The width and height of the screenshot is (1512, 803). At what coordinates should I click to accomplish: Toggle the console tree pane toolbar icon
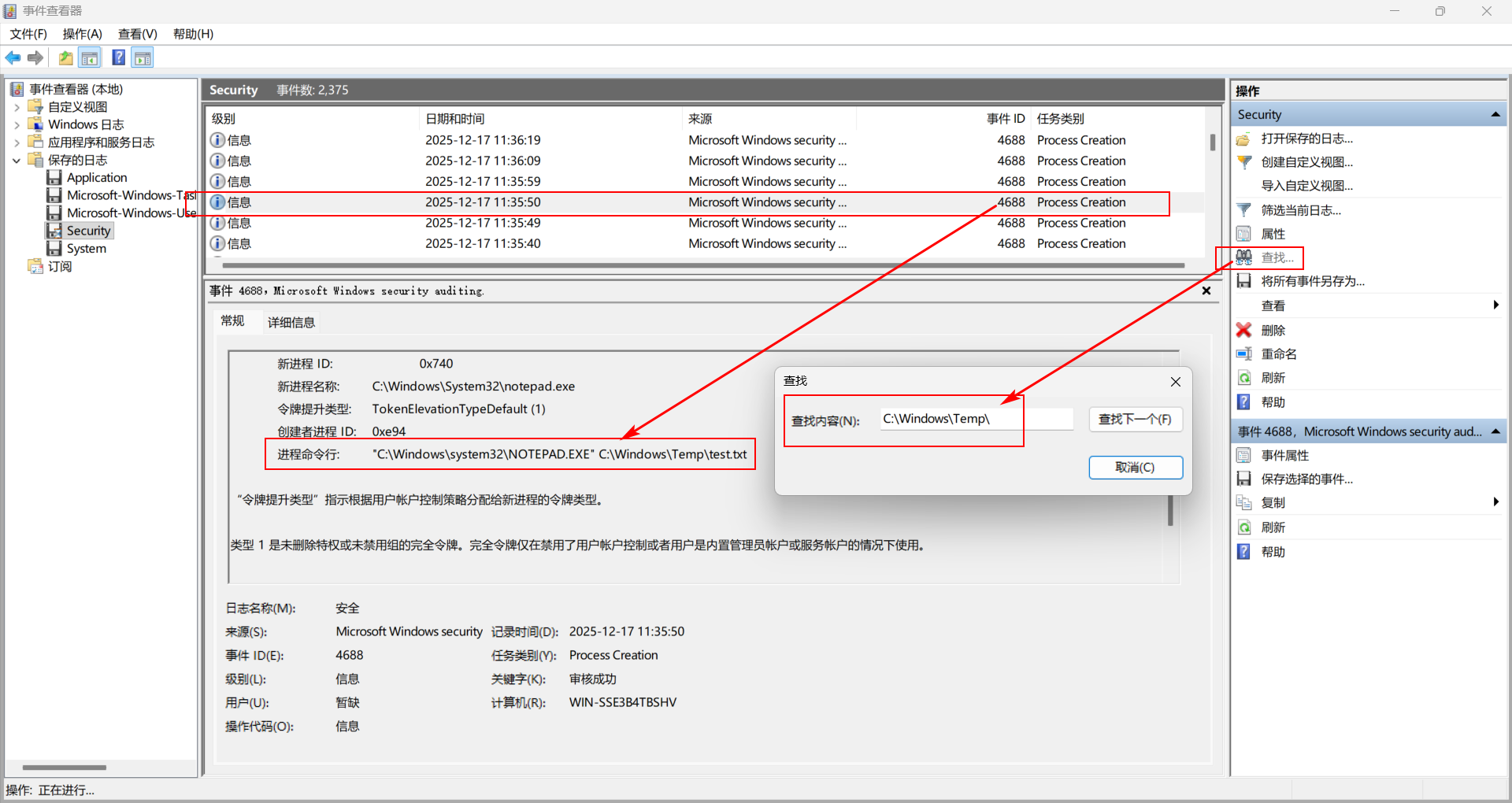pyautogui.click(x=90, y=57)
